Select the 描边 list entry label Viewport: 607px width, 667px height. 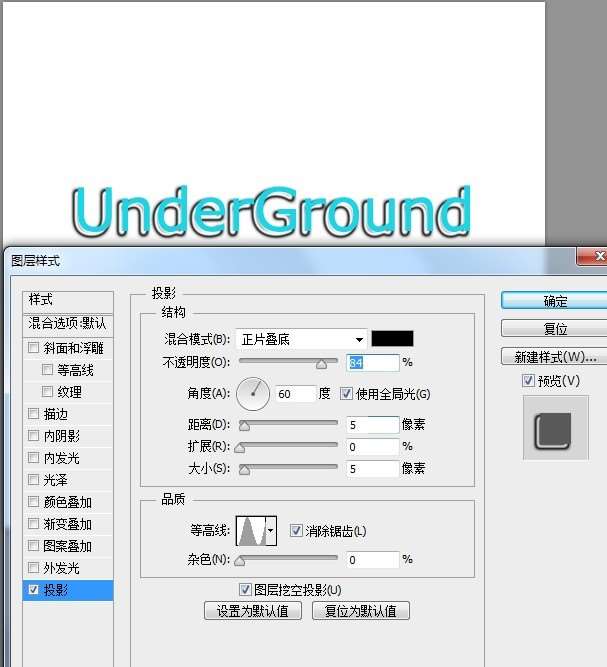[56, 414]
